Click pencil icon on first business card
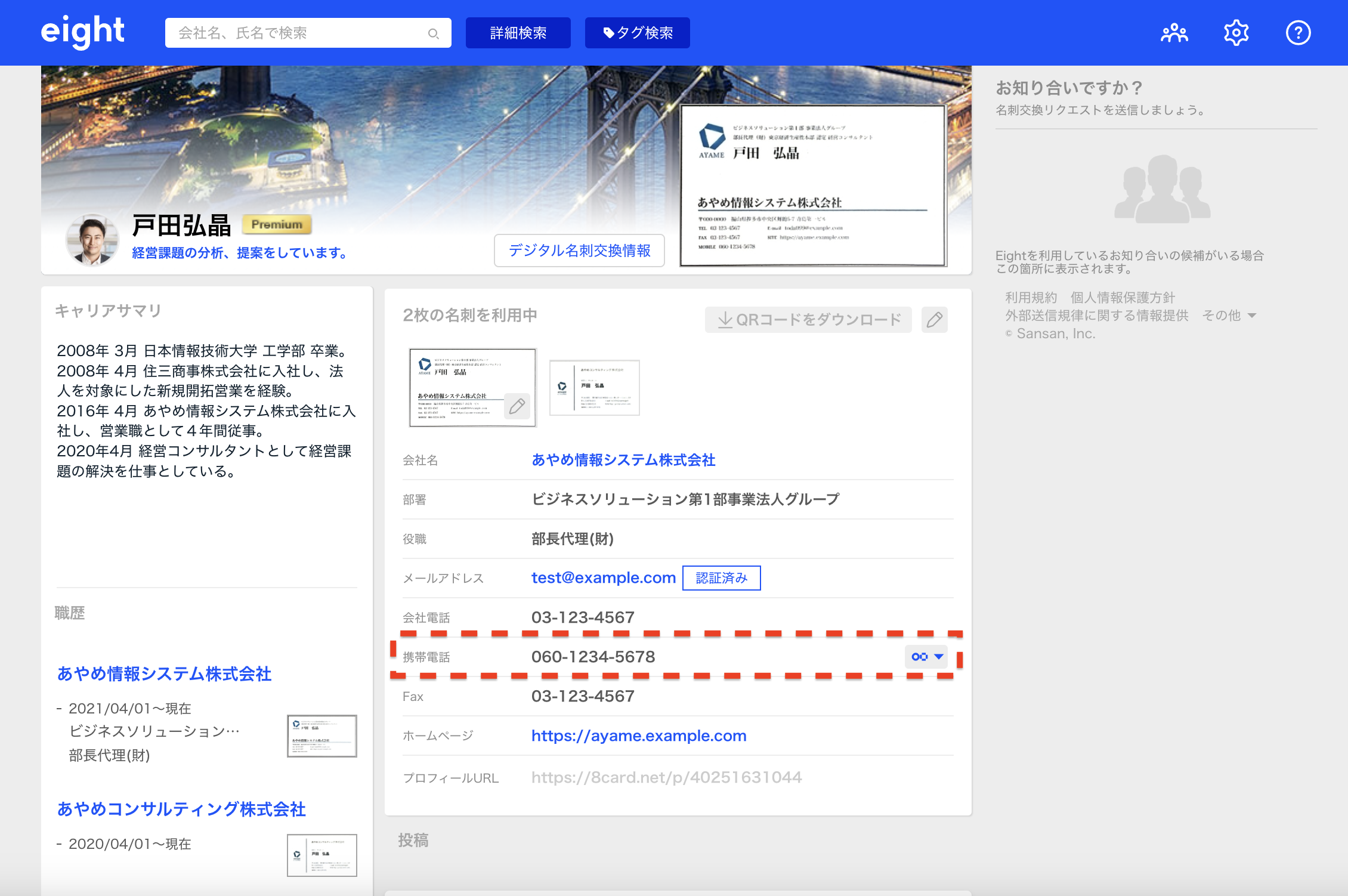 tap(517, 406)
